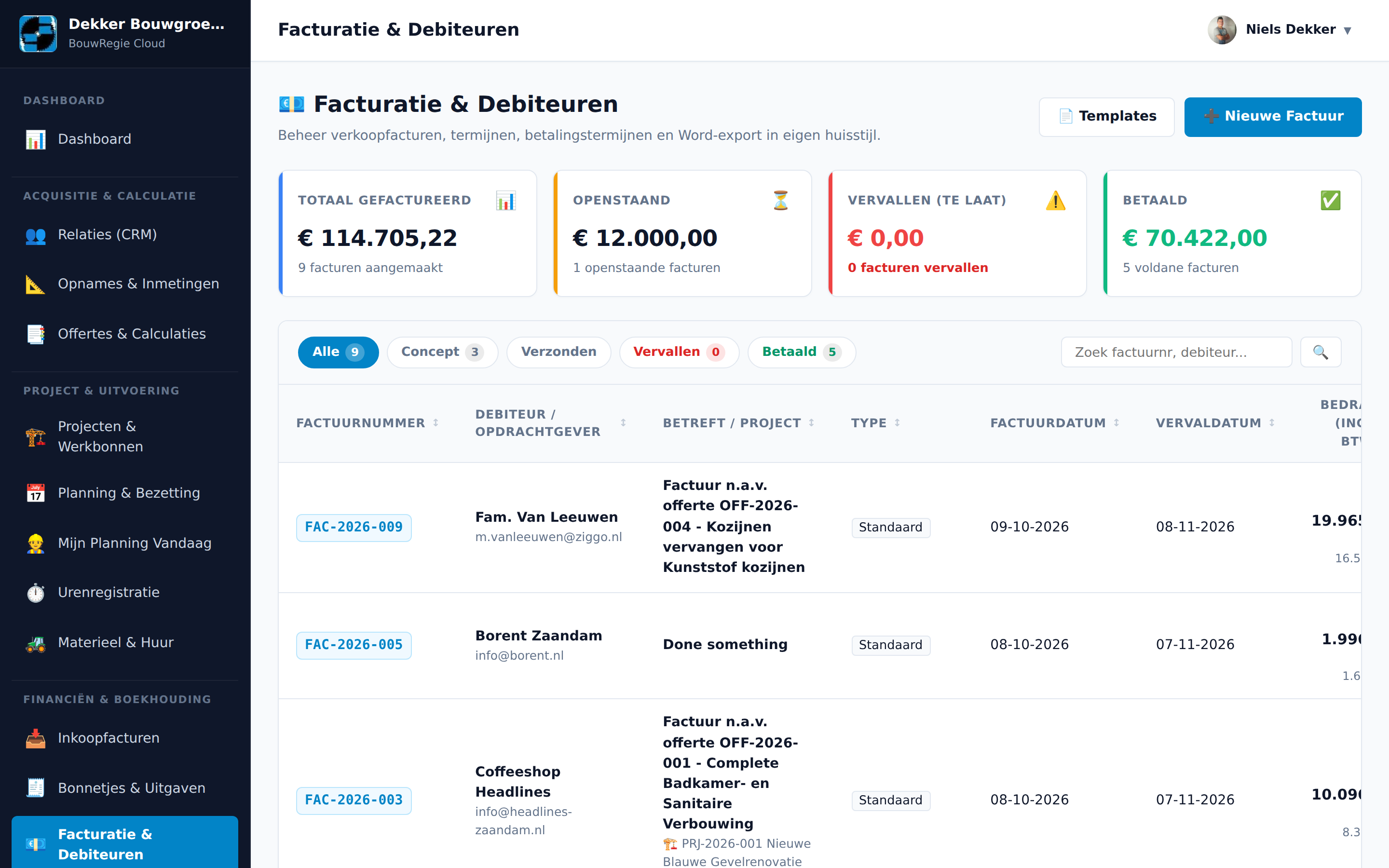Focus the Zoek factuurnr, debiteur search field
The image size is (1389, 868).
[1176, 352]
